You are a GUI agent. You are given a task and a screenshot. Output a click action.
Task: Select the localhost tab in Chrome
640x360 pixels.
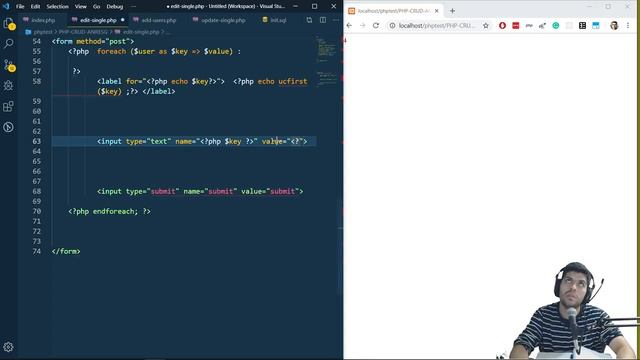click(393, 11)
